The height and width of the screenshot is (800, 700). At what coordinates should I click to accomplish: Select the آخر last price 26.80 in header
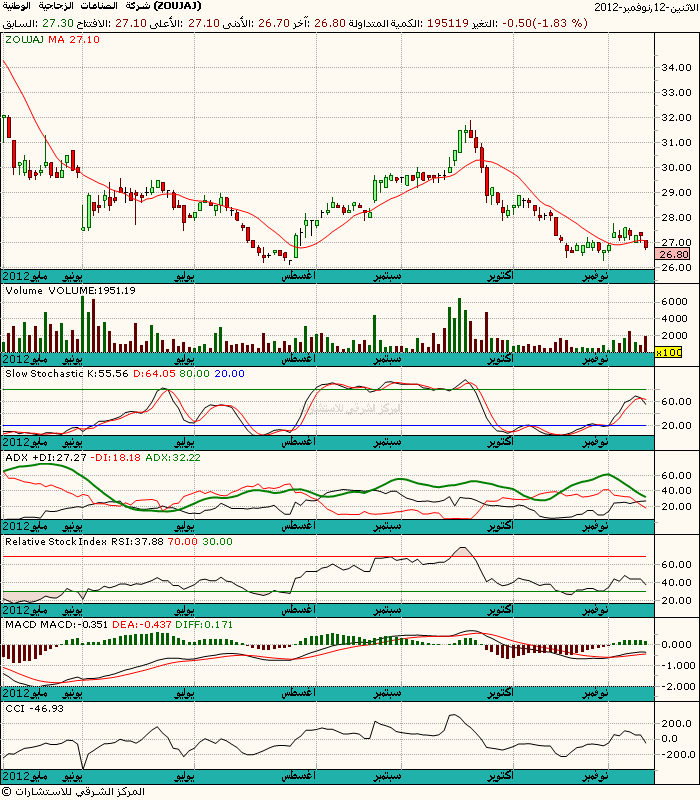pyautogui.click(x=330, y=23)
